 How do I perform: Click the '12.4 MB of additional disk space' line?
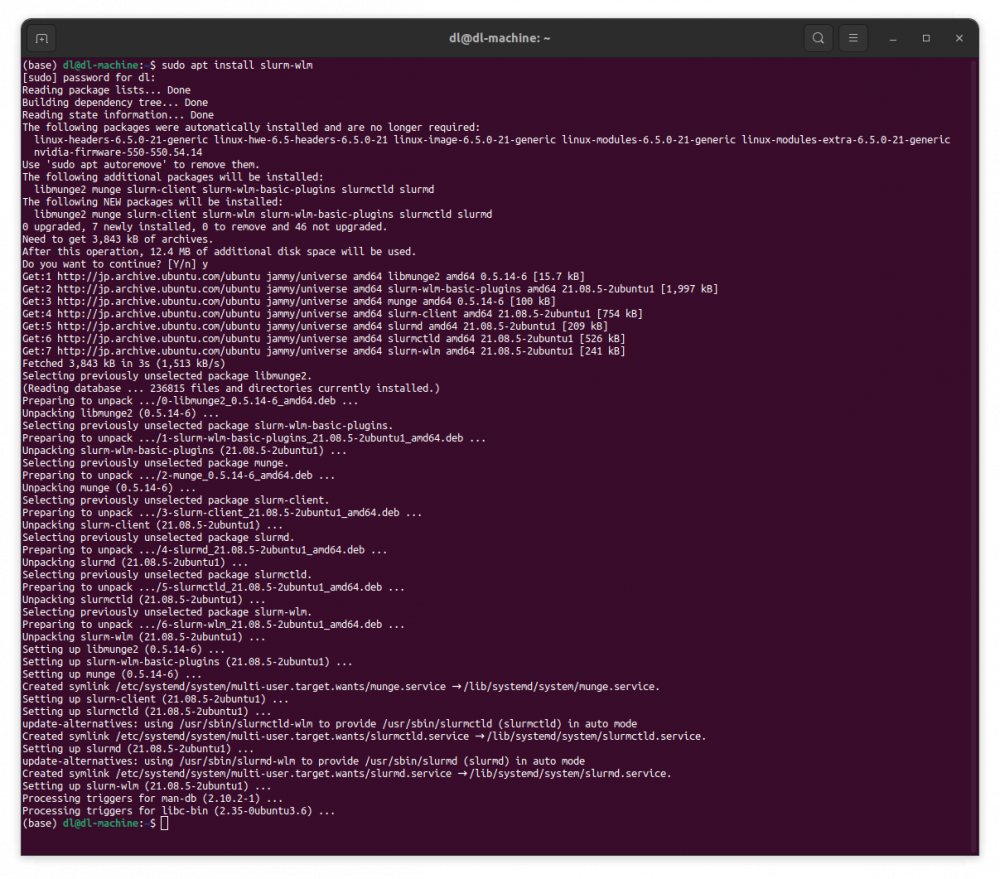(x=219, y=252)
